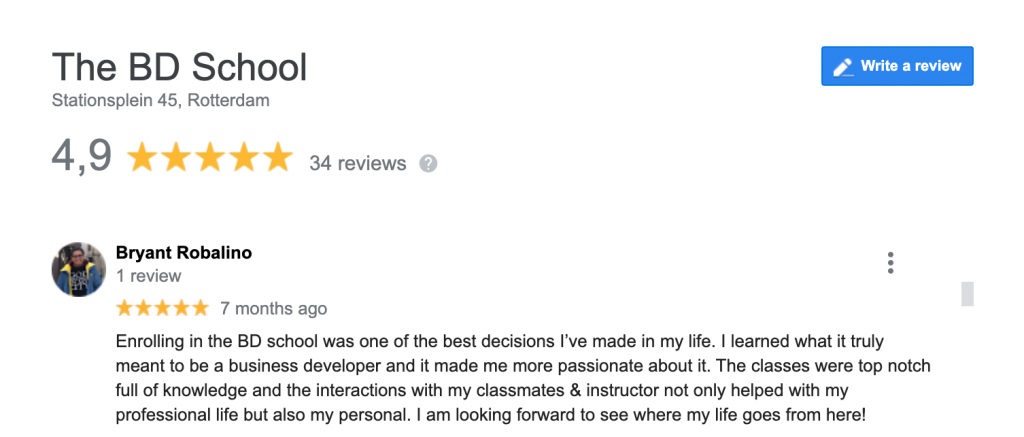Click the question mark help icon
This screenshot has width=1024, height=437.
tap(428, 163)
